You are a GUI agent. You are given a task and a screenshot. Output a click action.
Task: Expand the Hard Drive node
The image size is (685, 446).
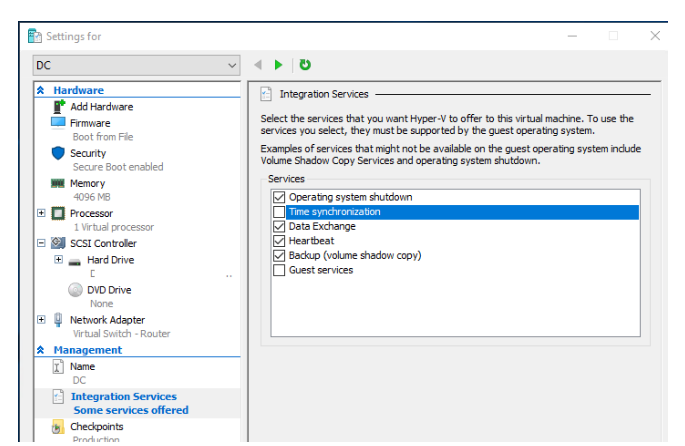tap(58, 259)
